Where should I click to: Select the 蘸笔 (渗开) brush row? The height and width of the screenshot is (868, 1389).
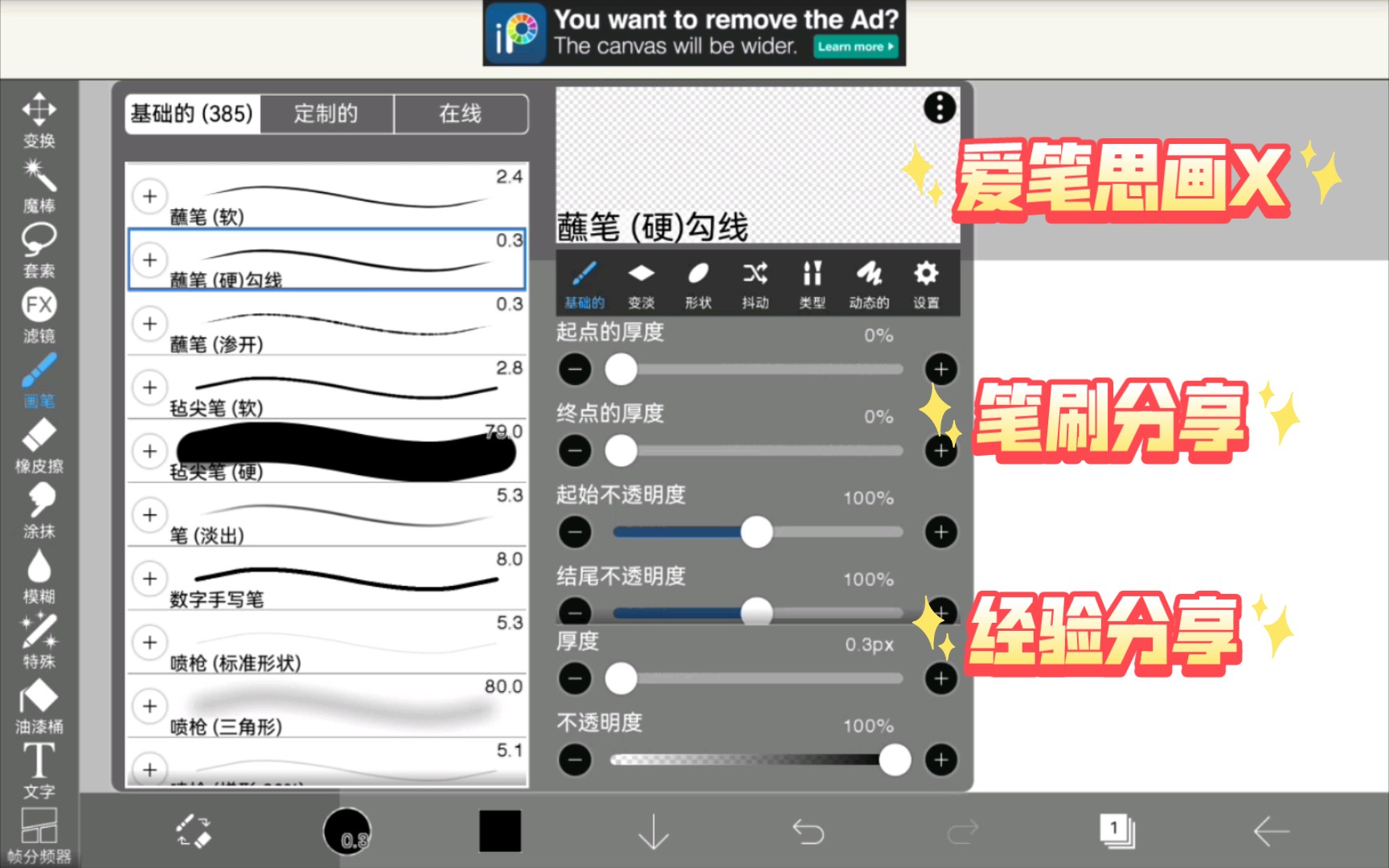coord(327,323)
